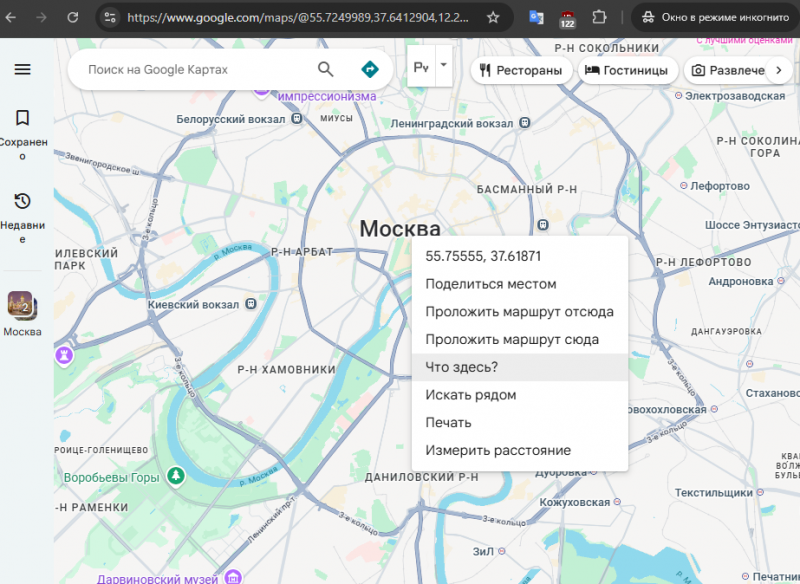View site information in the address bar
The image size is (800, 584).
[110, 17]
